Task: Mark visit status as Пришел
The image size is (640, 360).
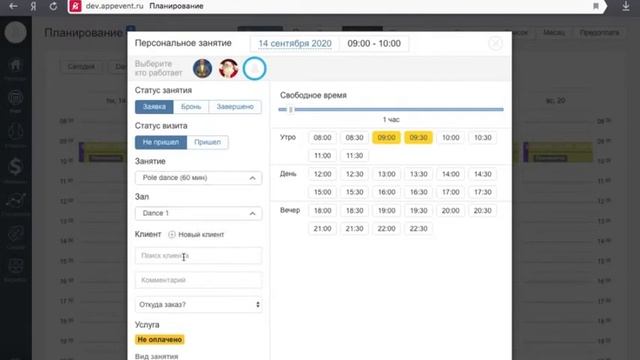Action: (207, 142)
